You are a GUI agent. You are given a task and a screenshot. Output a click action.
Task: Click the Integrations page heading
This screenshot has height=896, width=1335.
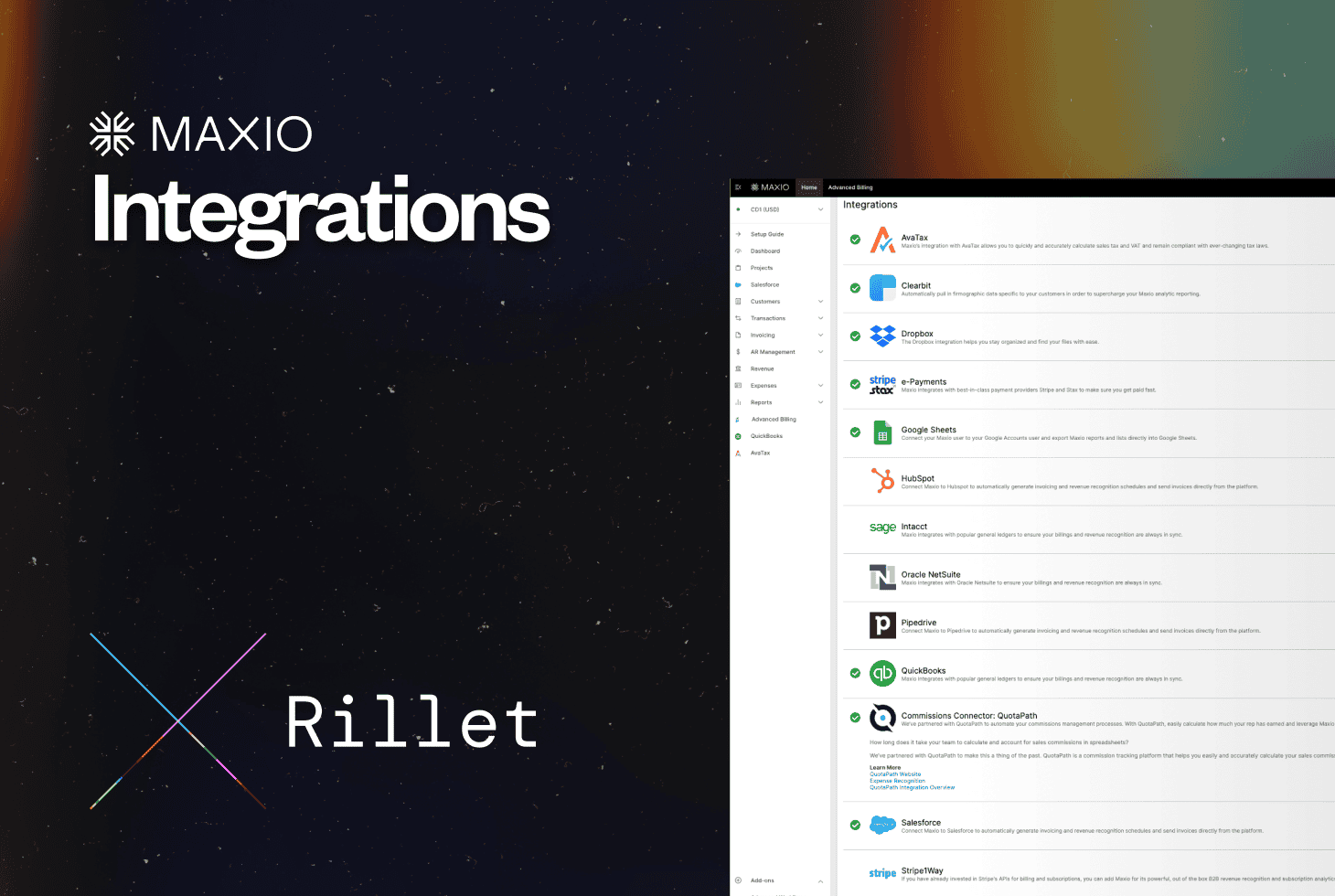tap(870, 205)
